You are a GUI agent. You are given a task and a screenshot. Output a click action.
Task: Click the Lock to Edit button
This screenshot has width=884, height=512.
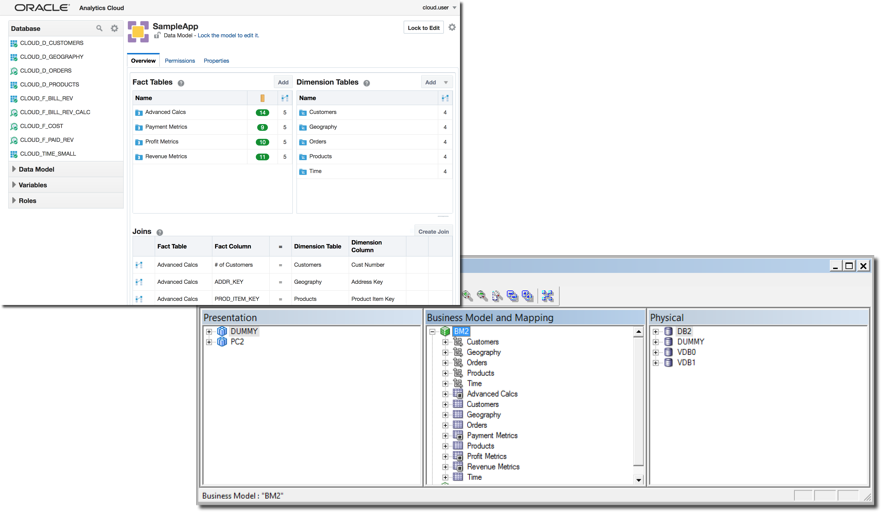pyautogui.click(x=423, y=28)
